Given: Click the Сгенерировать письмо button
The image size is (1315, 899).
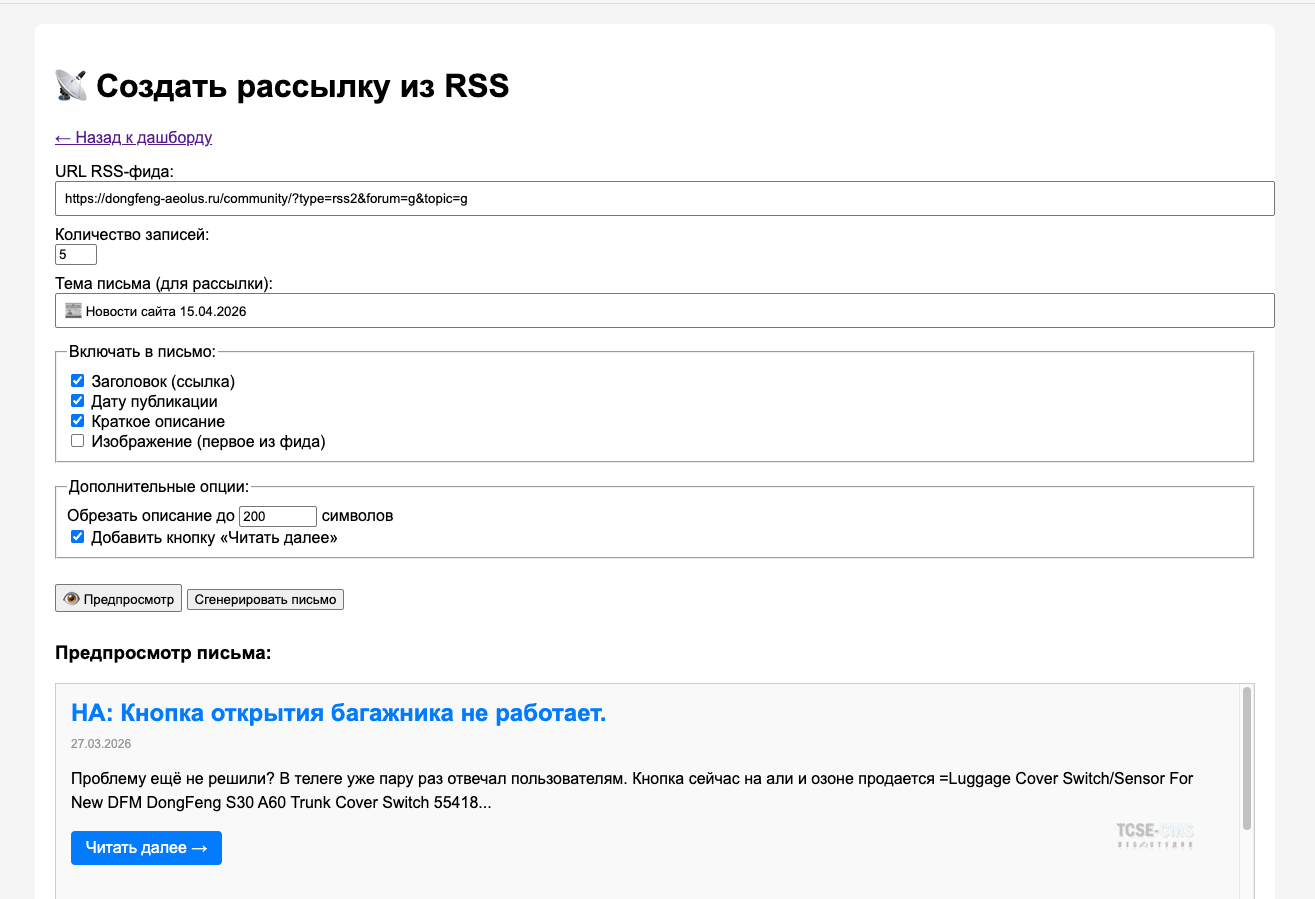Looking at the screenshot, I should coord(265,600).
